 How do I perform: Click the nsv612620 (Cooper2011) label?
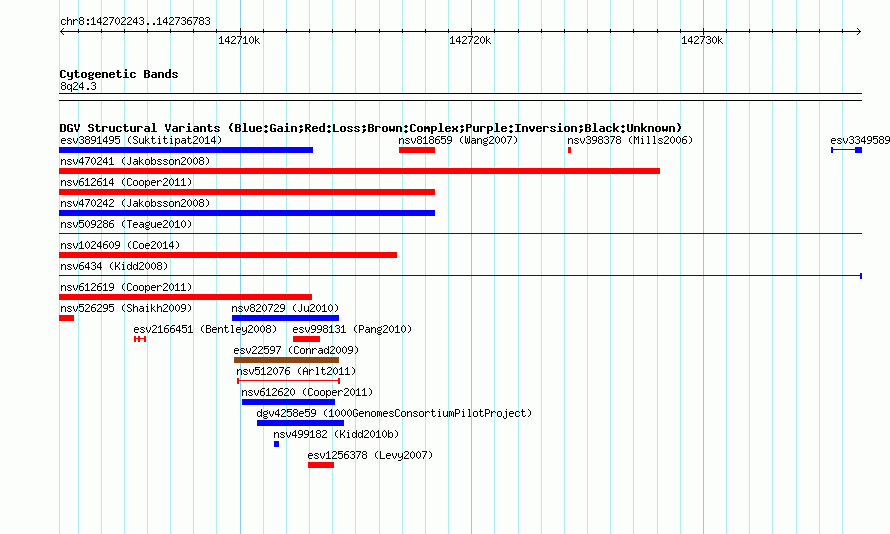click(x=307, y=392)
